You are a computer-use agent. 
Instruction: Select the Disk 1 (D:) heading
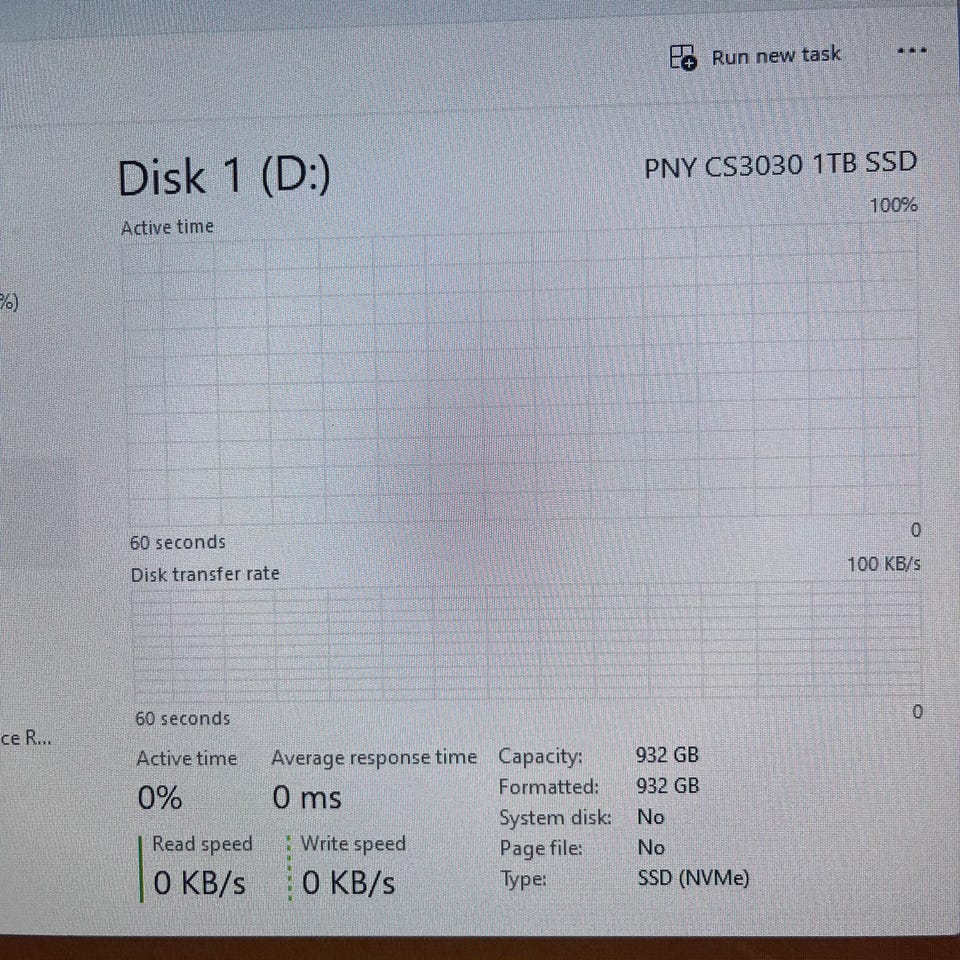(x=223, y=177)
